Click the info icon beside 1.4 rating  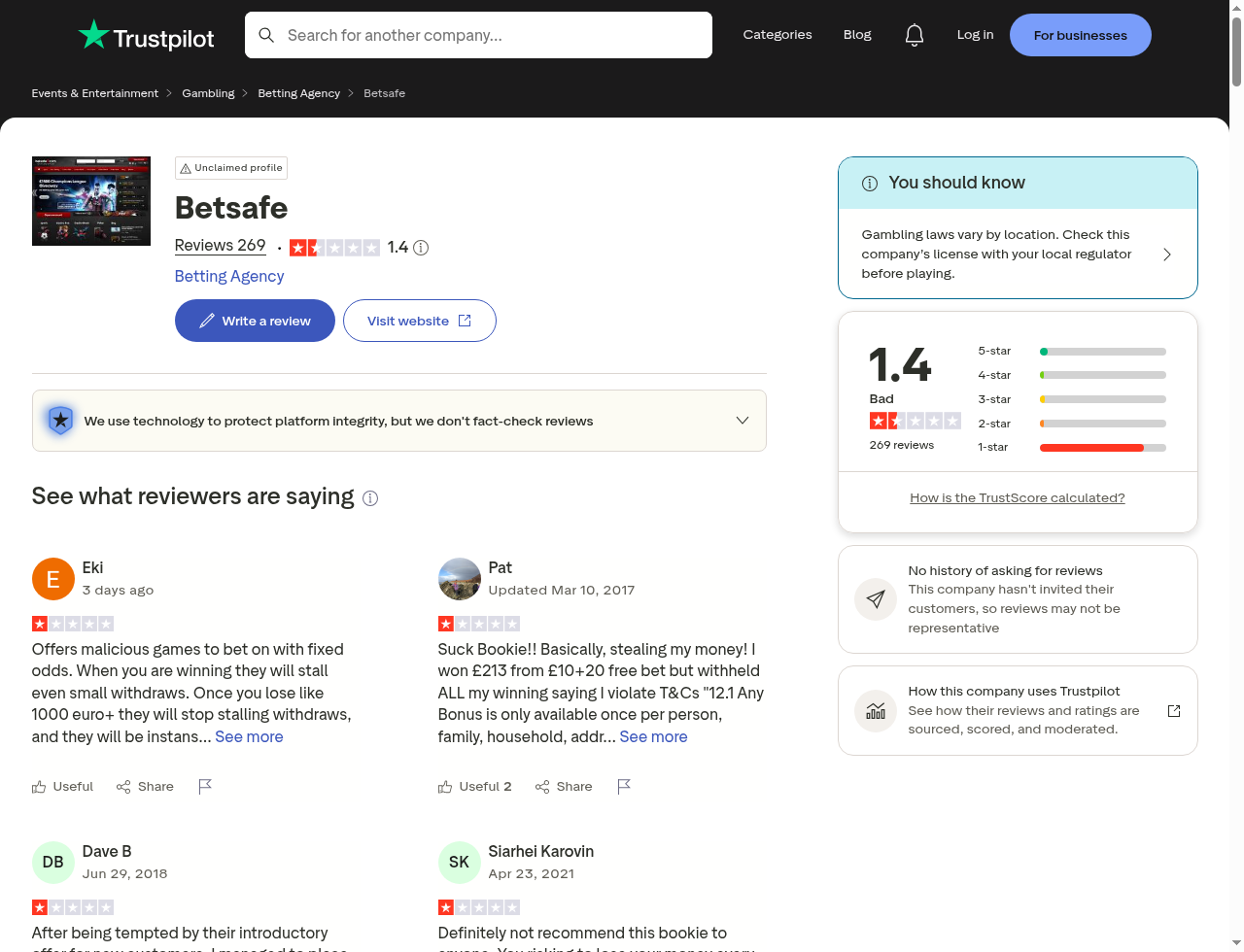pos(421,248)
